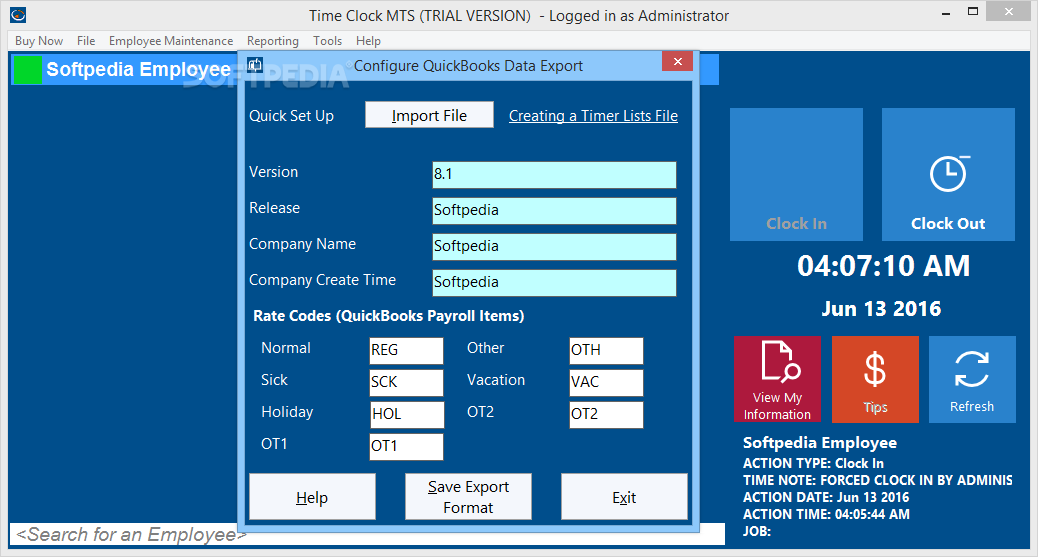
Task: Click the OT2 rate code field
Action: click(606, 415)
